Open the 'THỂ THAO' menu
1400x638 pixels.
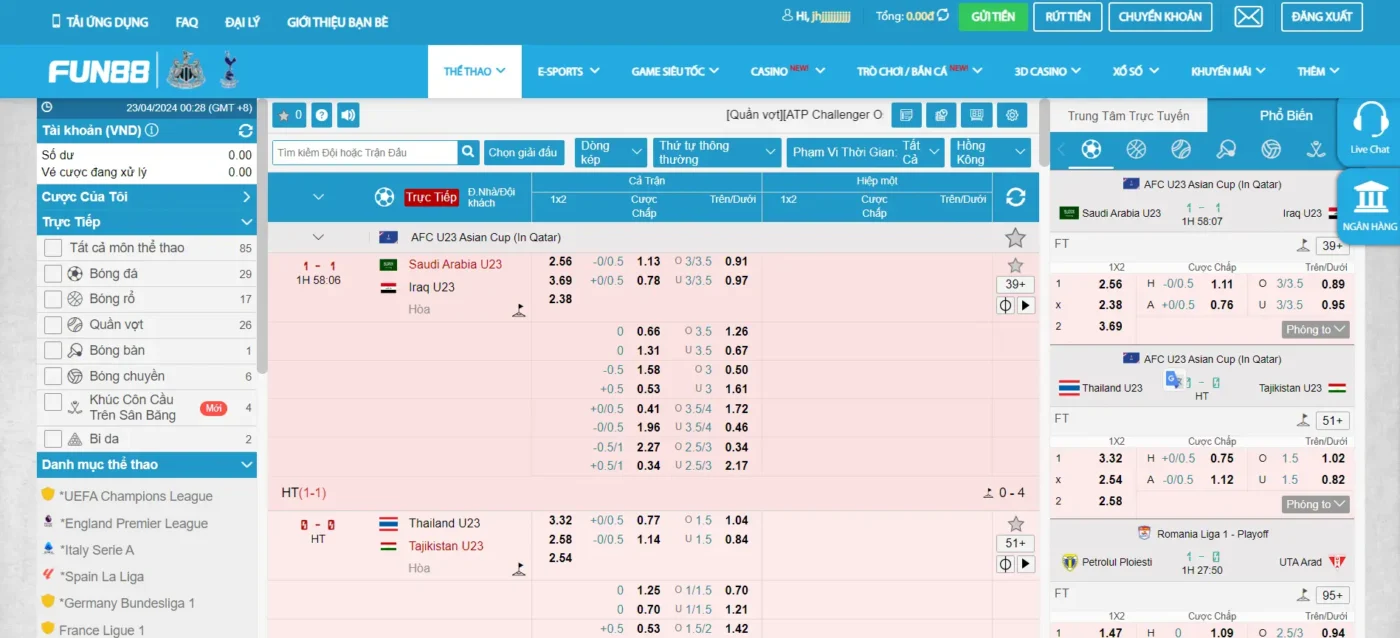[474, 71]
